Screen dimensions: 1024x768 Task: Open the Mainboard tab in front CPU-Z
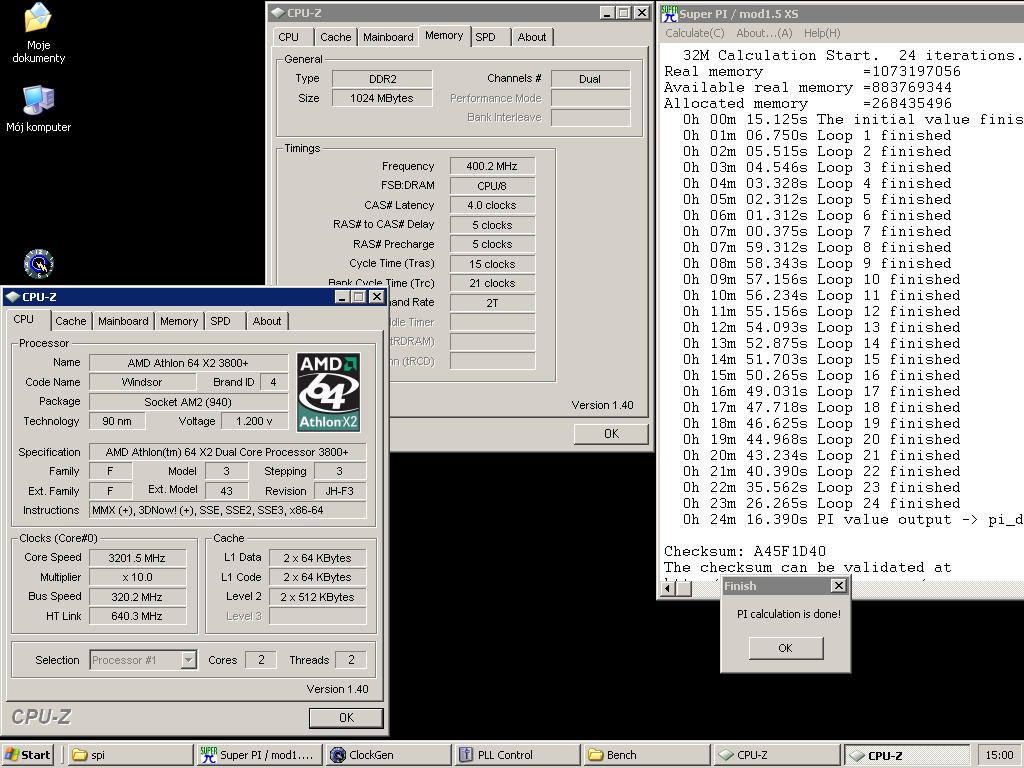(x=123, y=321)
